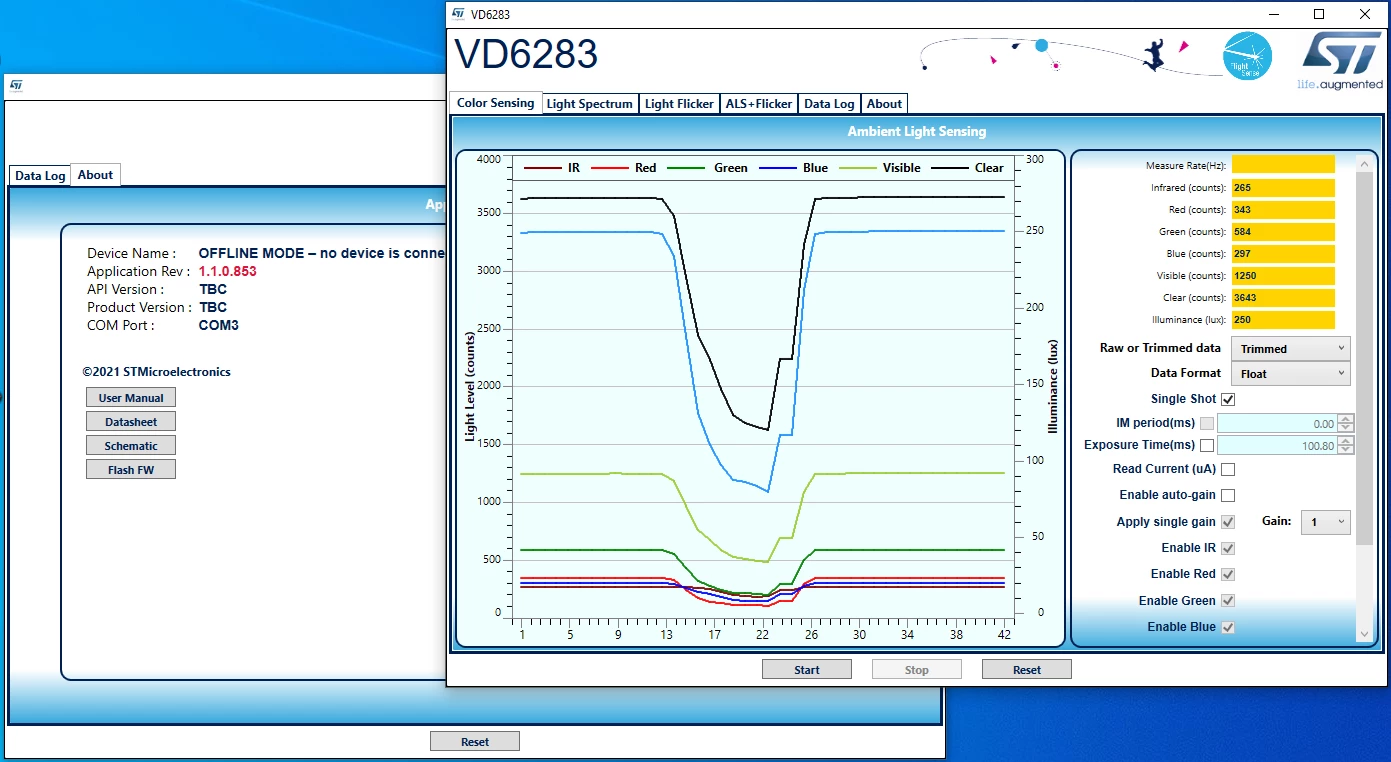Increase Exposure Time with the up arrow
The image size is (1391, 762).
tap(1346, 441)
